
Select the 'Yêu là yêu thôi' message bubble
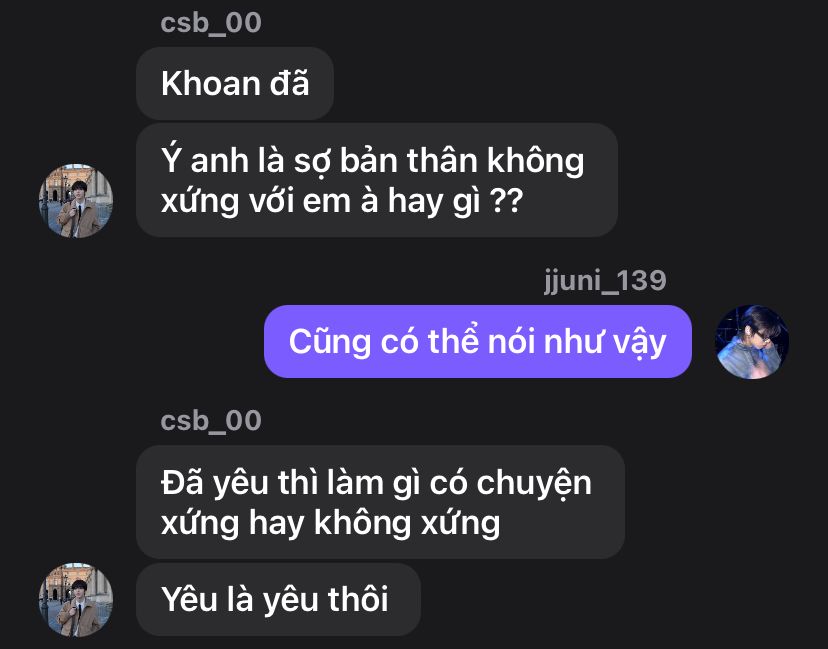(x=278, y=599)
